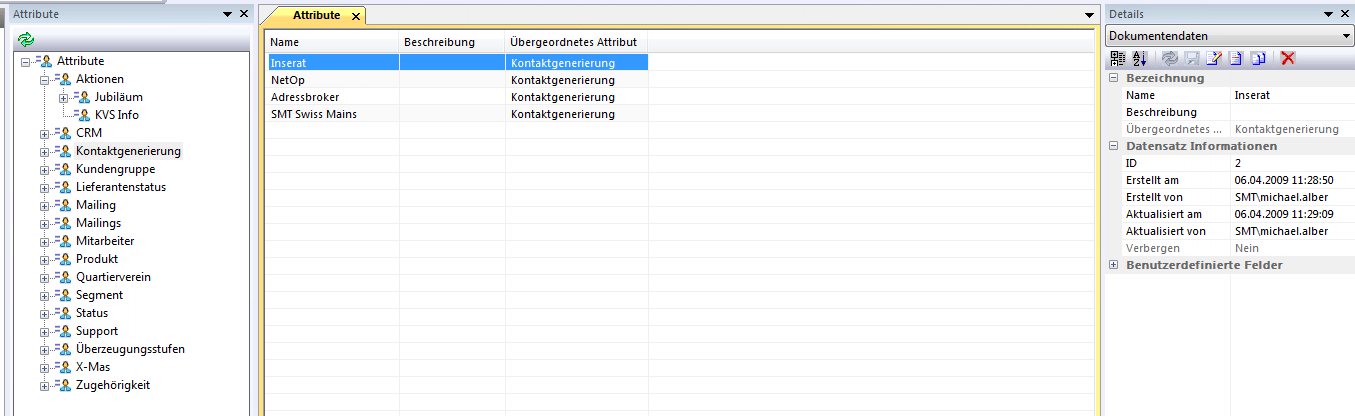Select the Attribute document tab
The height and width of the screenshot is (416, 1355).
point(316,15)
